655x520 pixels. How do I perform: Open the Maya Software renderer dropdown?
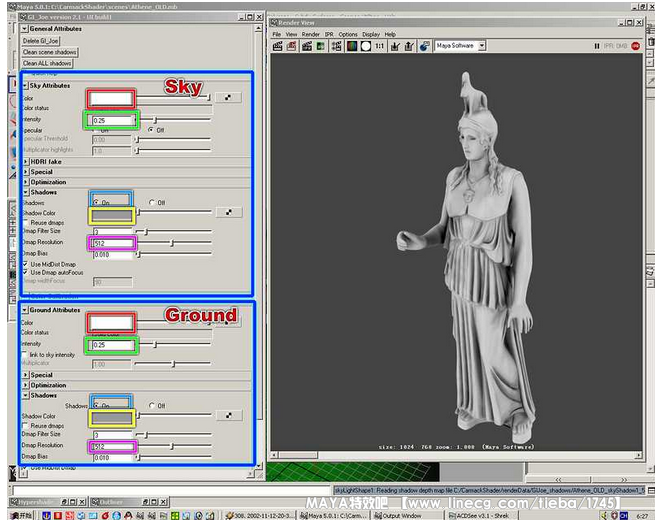(482, 46)
